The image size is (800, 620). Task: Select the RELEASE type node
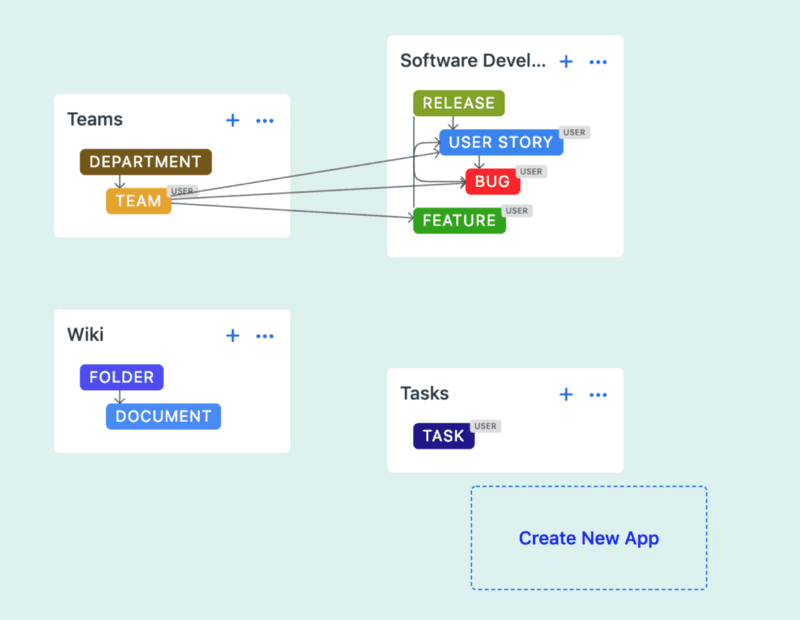click(x=458, y=103)
